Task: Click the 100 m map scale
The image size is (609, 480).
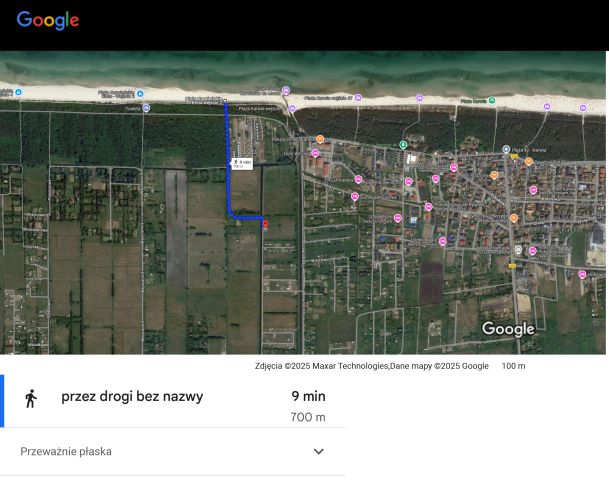Action: (513, 366)
